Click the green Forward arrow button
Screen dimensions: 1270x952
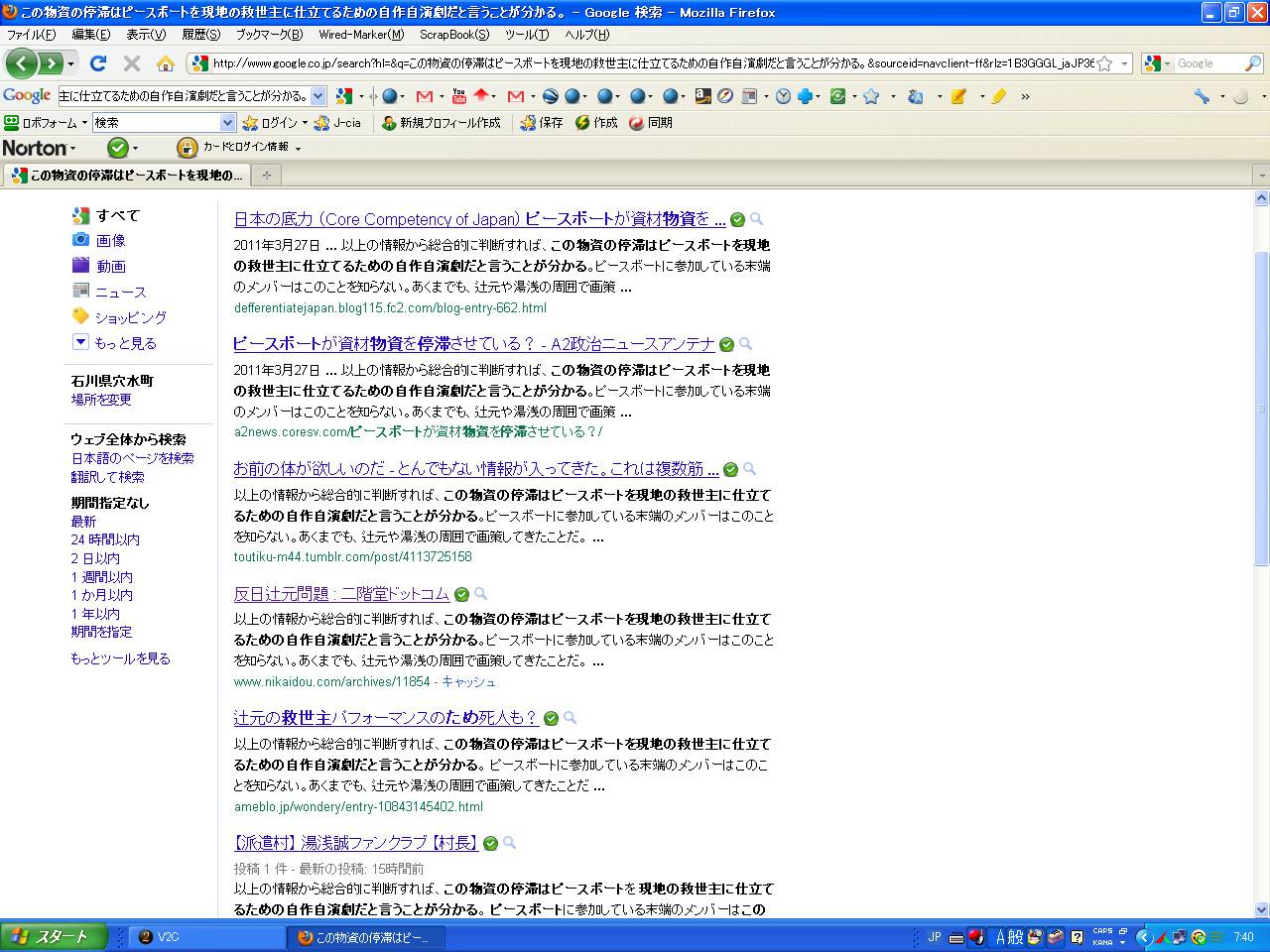point(50,63)
